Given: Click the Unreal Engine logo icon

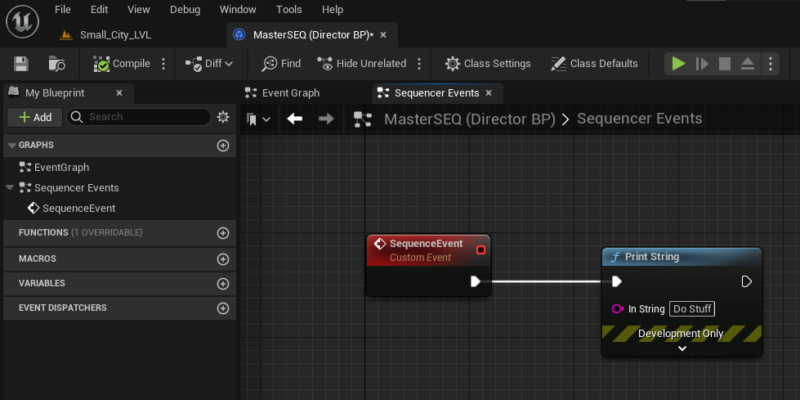Looking at the screenshot, I should pos(22,21).
